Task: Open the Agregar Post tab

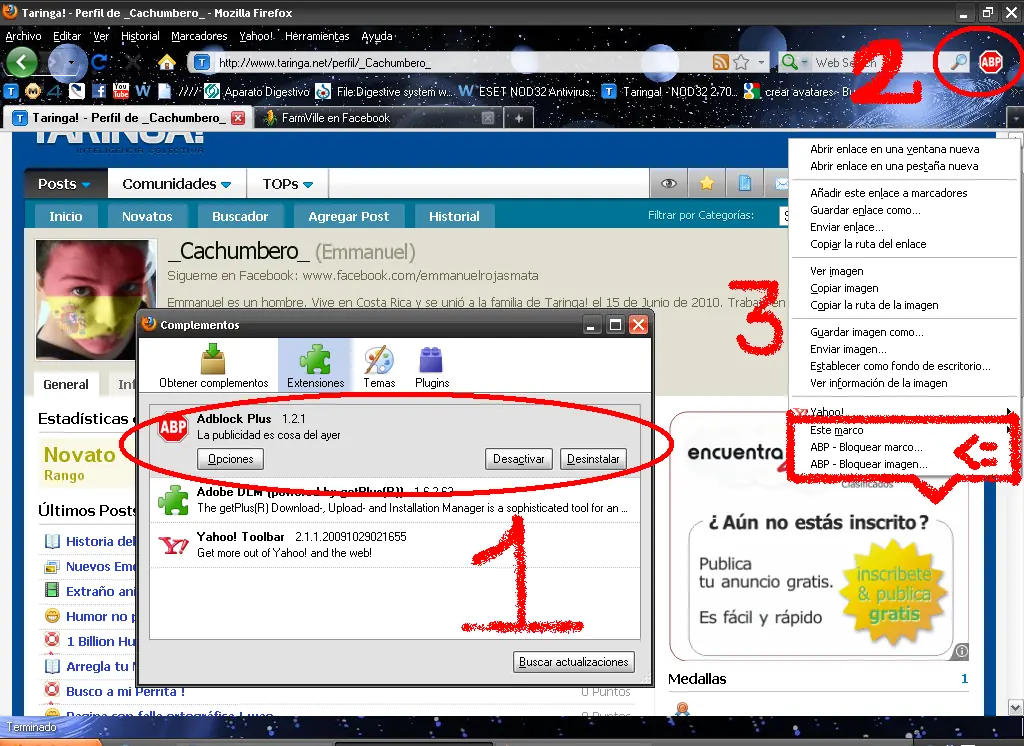Action: pos(348,216)
